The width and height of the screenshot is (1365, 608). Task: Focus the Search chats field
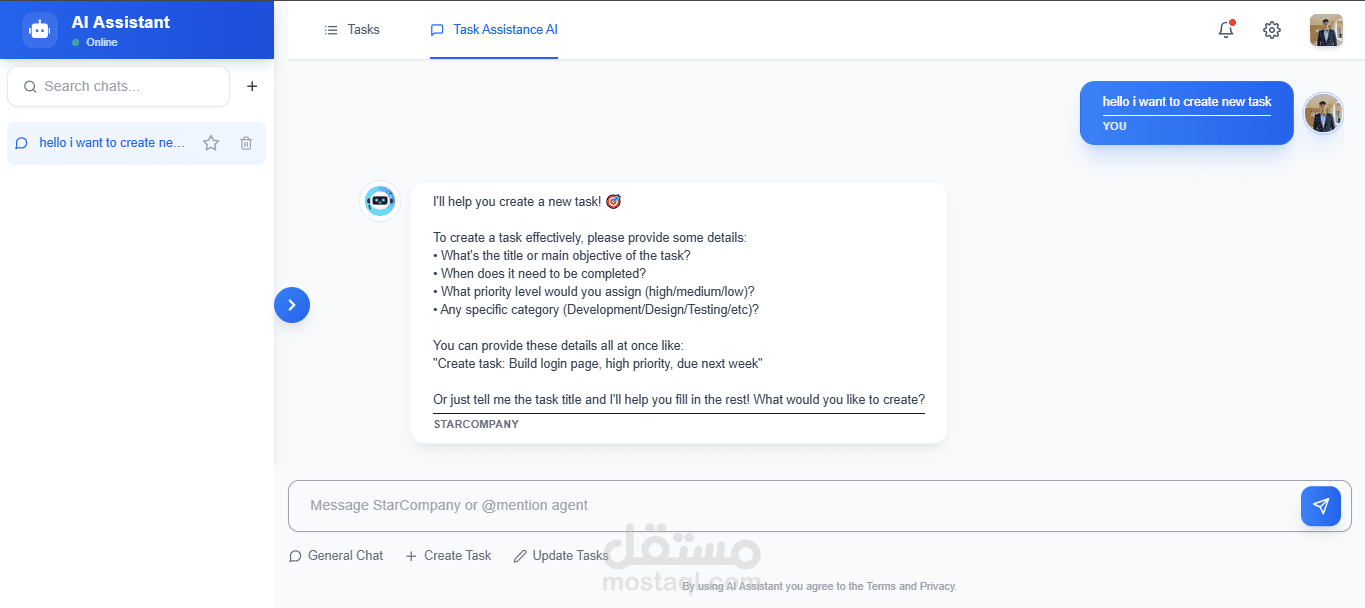(x=118, y=86)
